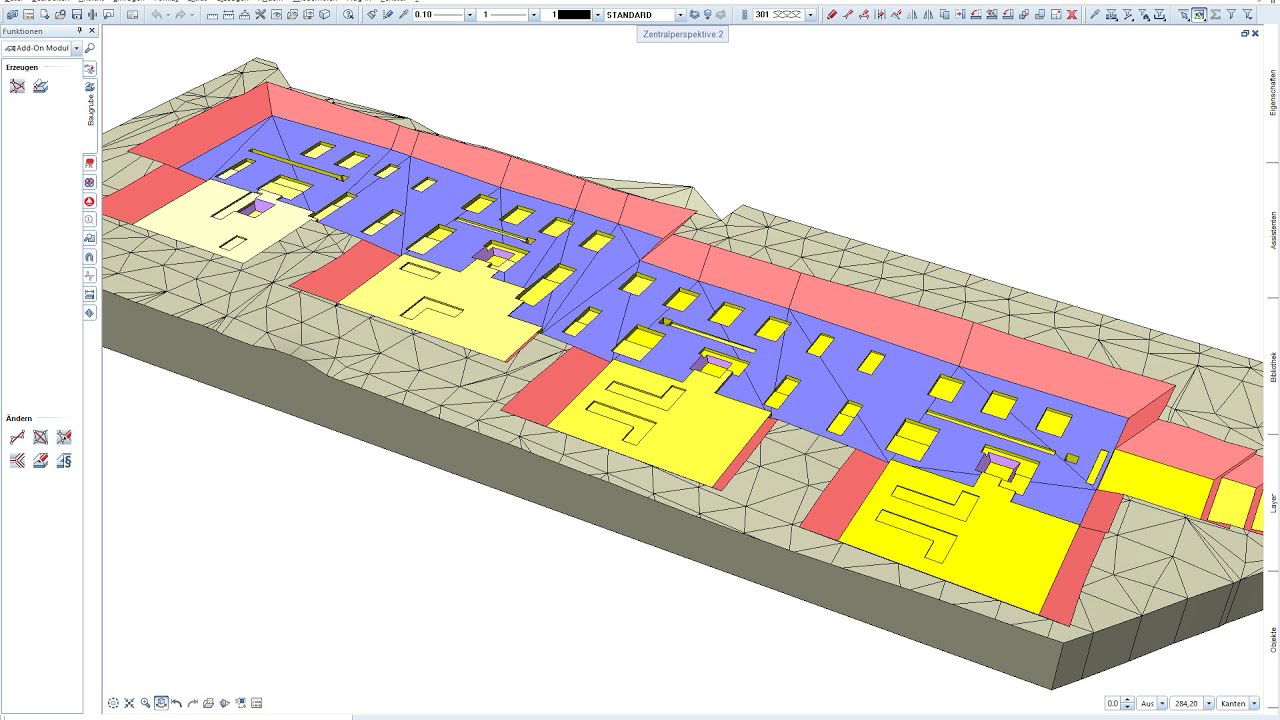Close the Funktionen panel
The width and height of the screenshot is (1280, 720).
tap(92, 31)
